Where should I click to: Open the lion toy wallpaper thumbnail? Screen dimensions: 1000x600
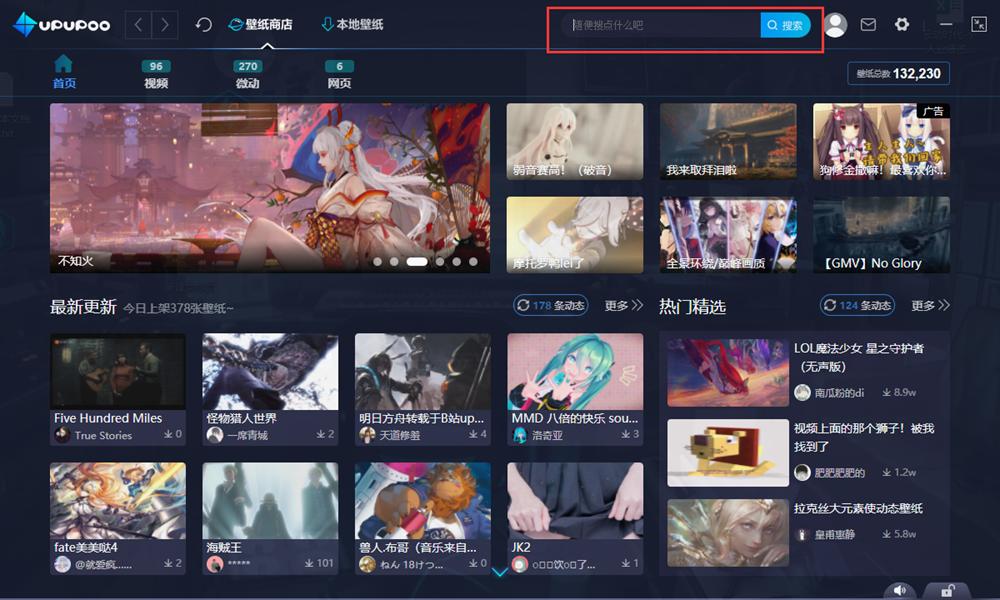[x=728, y=453]
